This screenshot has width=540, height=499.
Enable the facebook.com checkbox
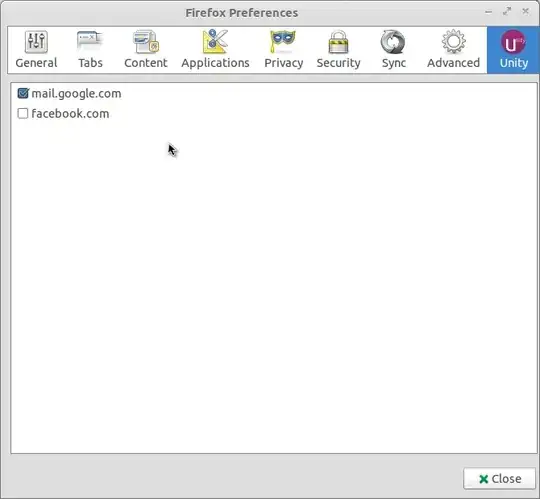(23, 113)
